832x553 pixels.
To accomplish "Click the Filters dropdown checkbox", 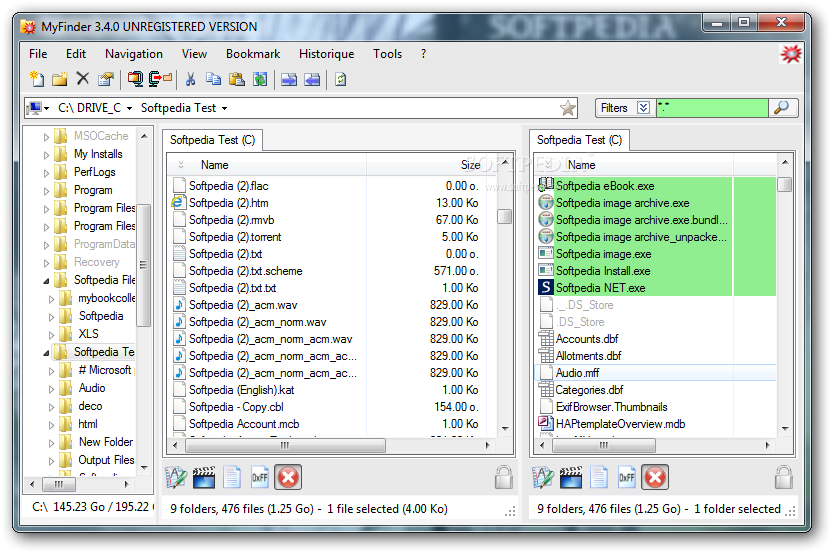I will (x=643, y=108).
